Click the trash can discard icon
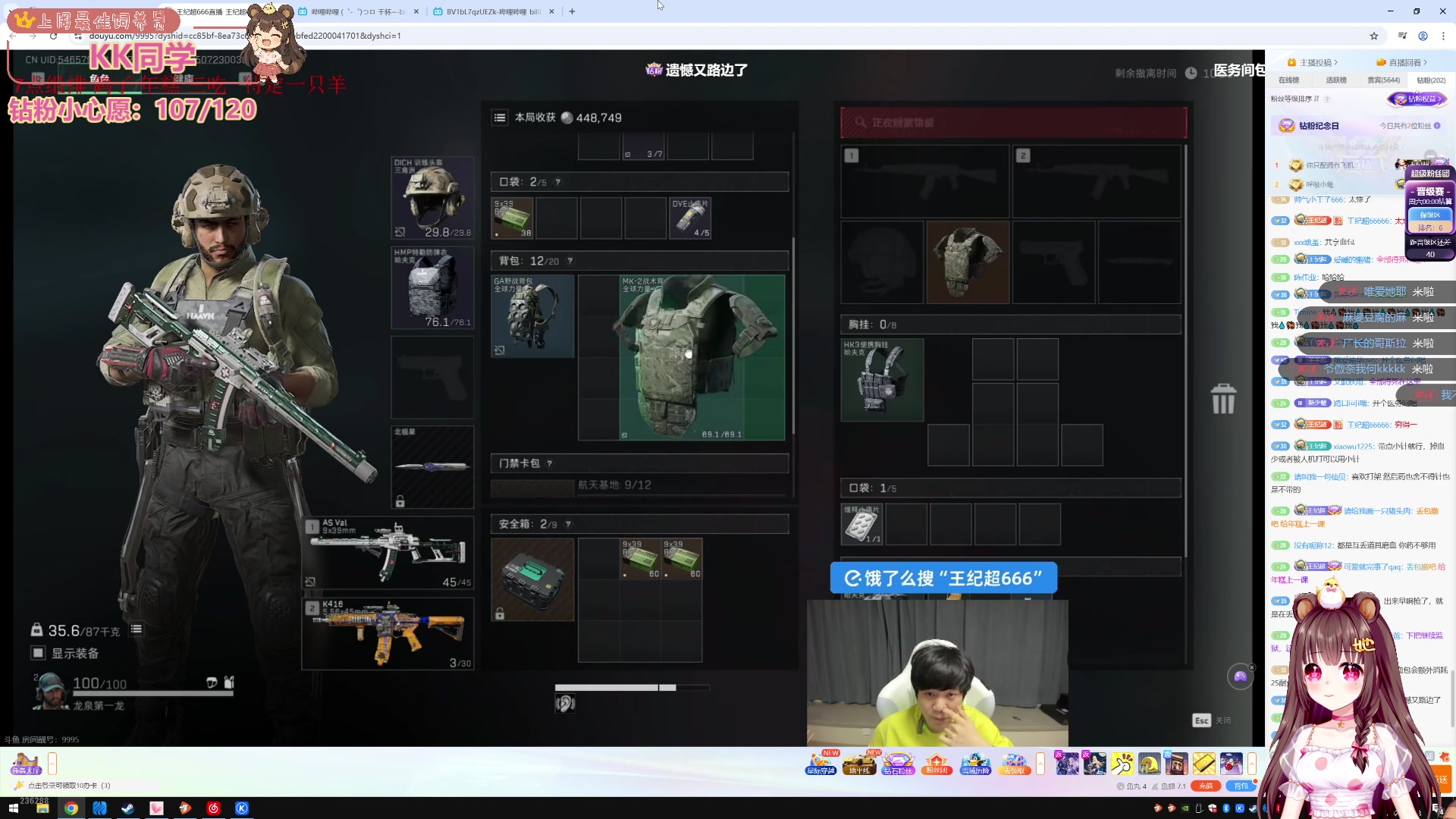 point(1223,399)
